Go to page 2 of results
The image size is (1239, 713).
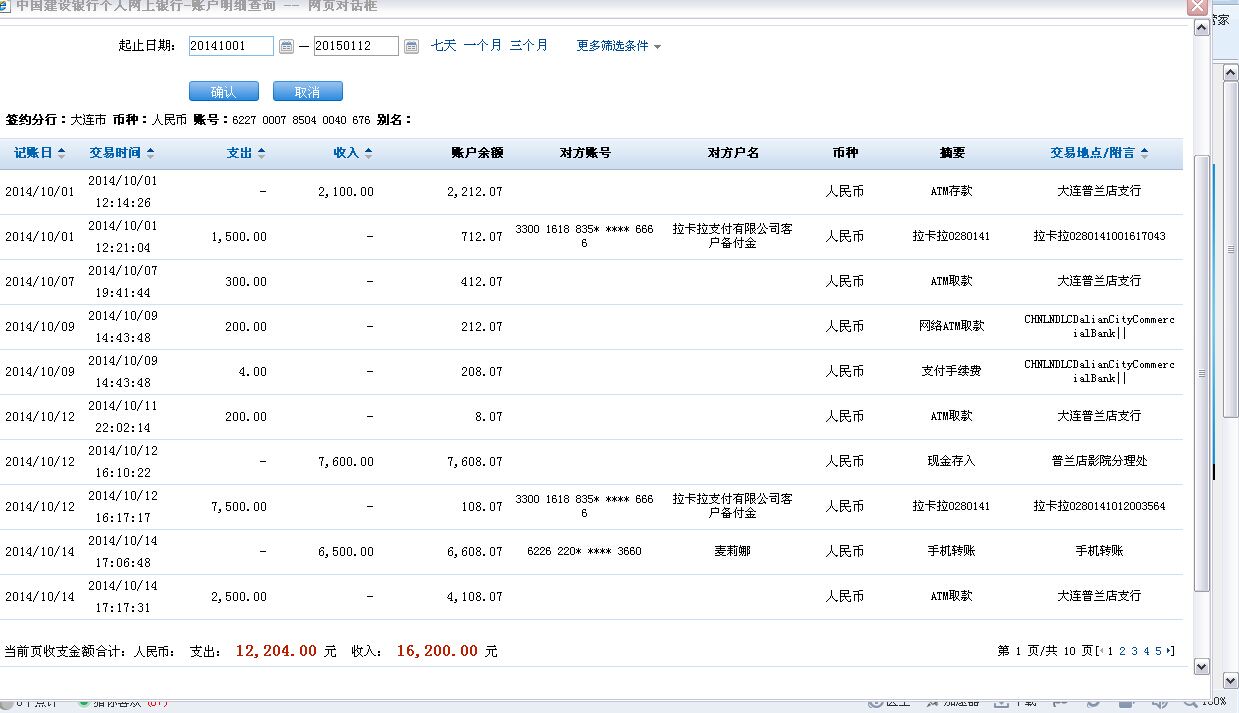click(x=1122, y=651)
